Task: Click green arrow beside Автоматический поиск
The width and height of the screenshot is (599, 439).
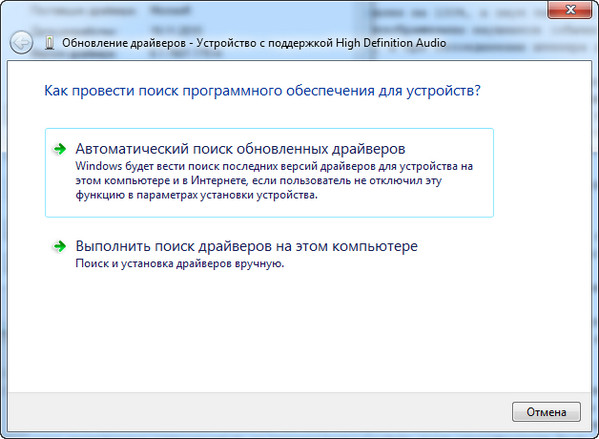Action: (60, 149)
